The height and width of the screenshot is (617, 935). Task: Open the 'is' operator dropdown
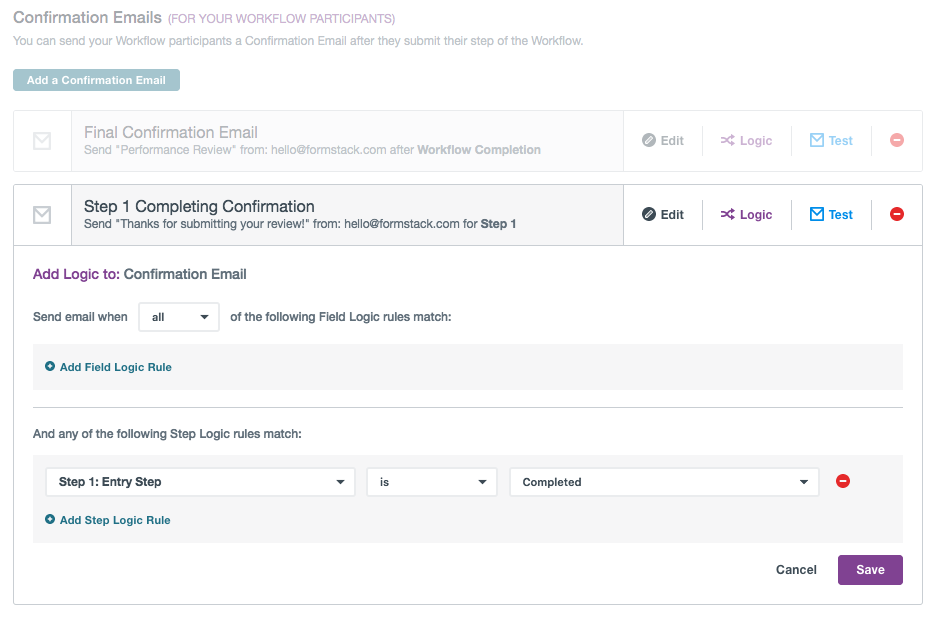point(431,482)
